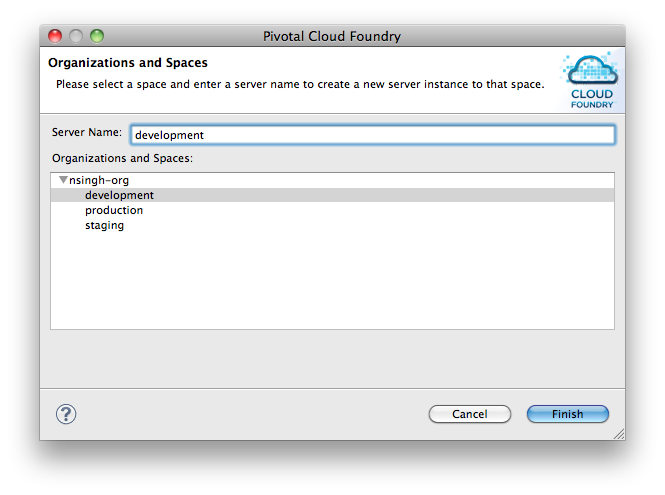
Task: Click the Organizations and Spaces bold heading
Action: coord(128,63)
